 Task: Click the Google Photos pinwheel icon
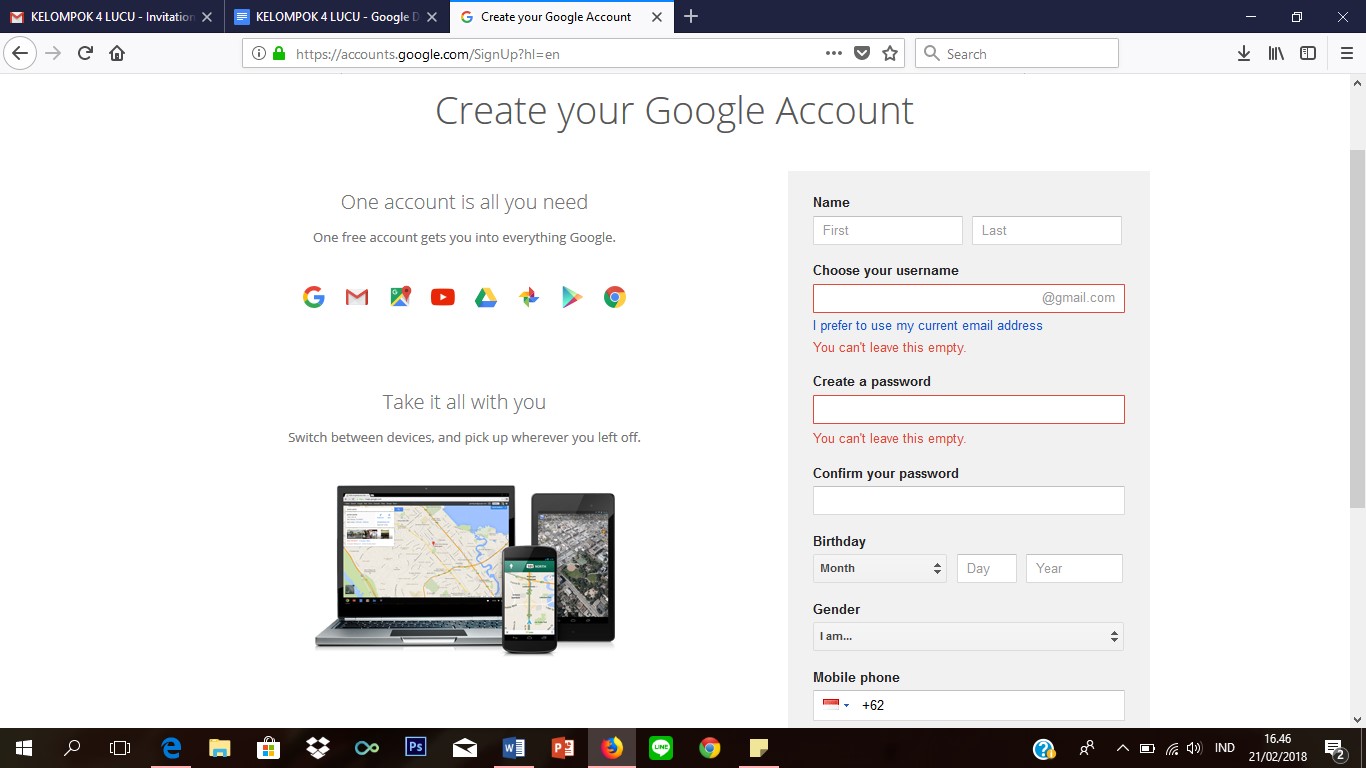click(529, 297)
